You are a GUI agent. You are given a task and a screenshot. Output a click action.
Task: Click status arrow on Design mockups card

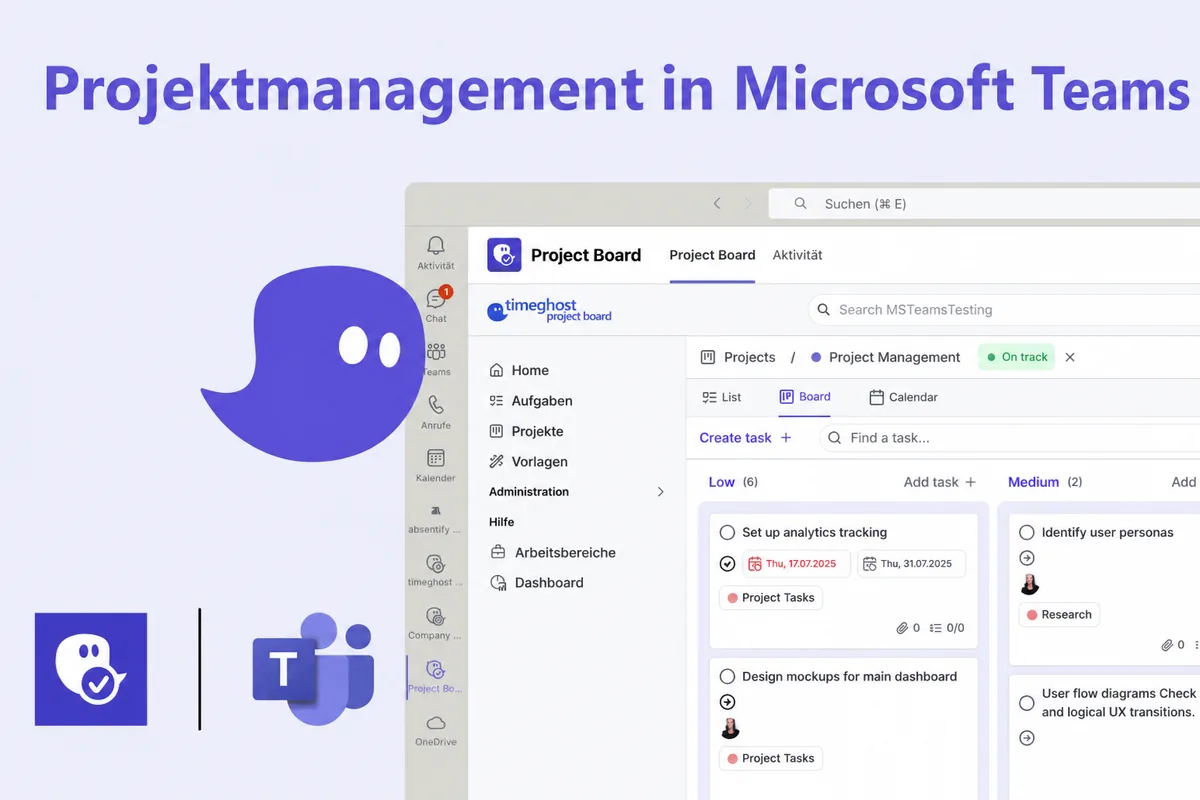click(x=727, y=702)
